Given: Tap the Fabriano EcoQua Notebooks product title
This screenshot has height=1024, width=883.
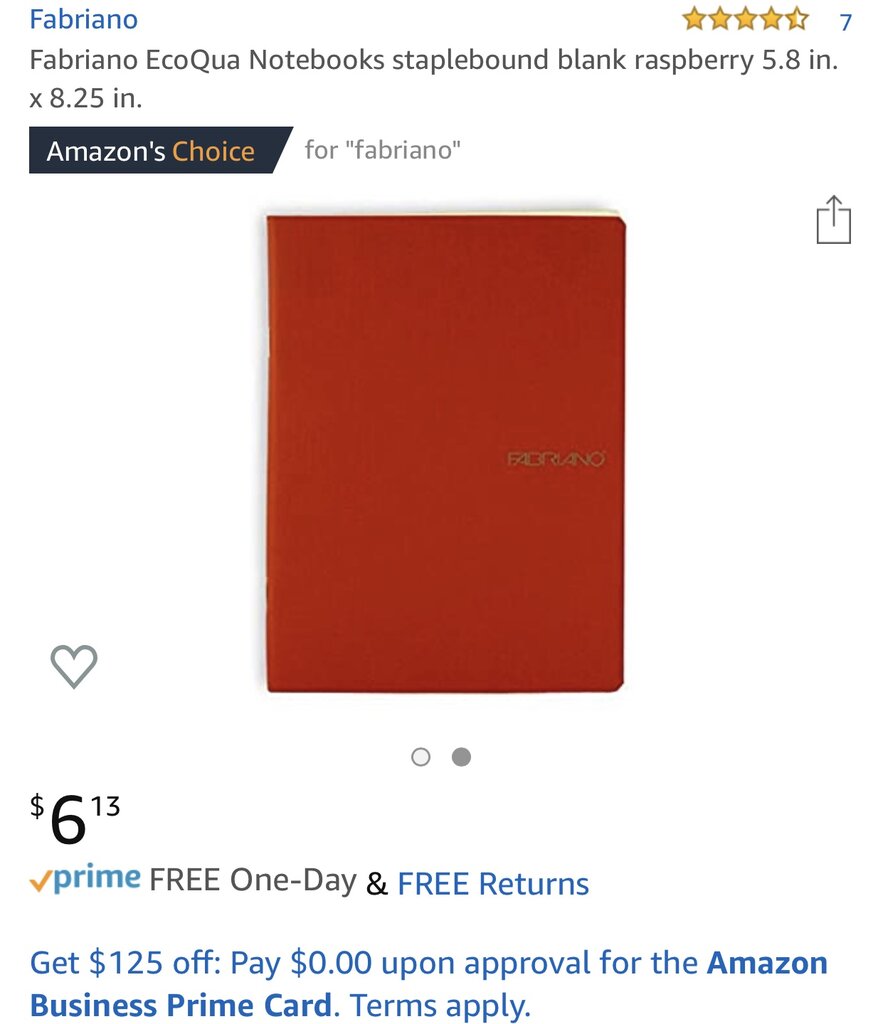Looking at the screenshot, I should tap(434, 78).
